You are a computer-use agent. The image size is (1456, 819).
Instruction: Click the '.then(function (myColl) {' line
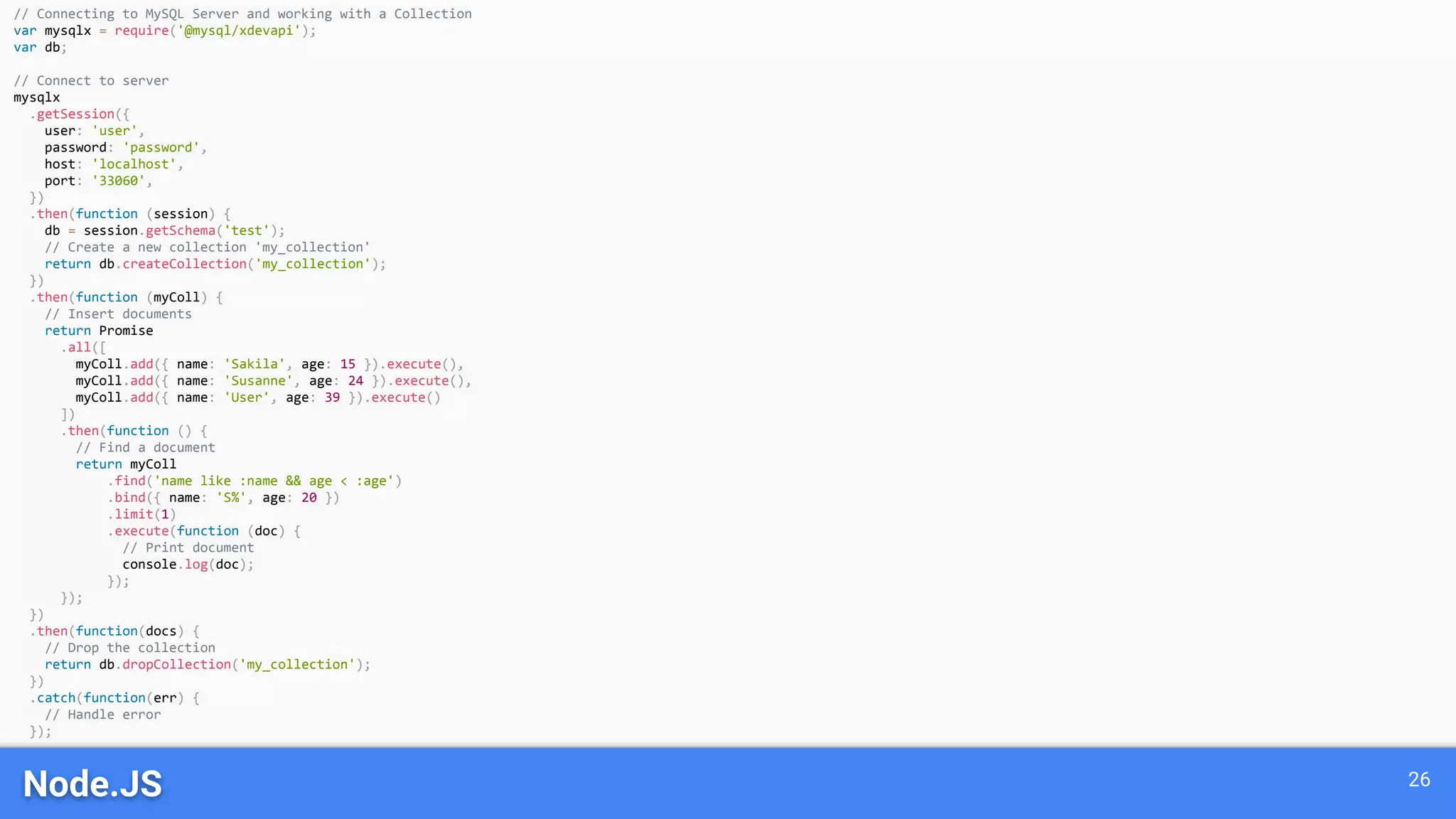click(127, 298)
